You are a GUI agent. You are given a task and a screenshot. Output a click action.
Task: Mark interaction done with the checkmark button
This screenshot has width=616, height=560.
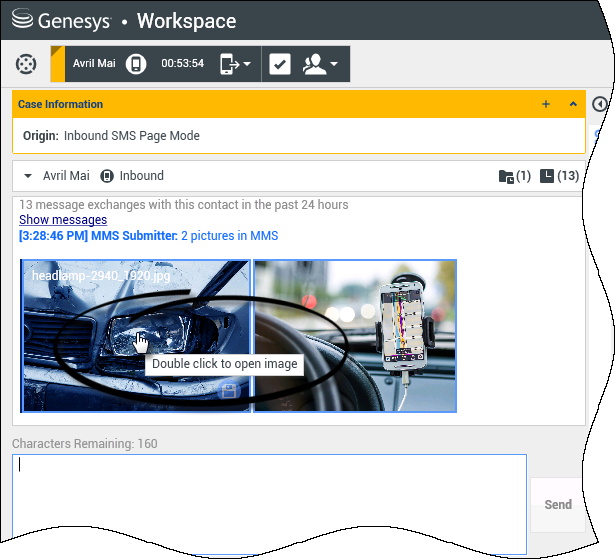280,64
